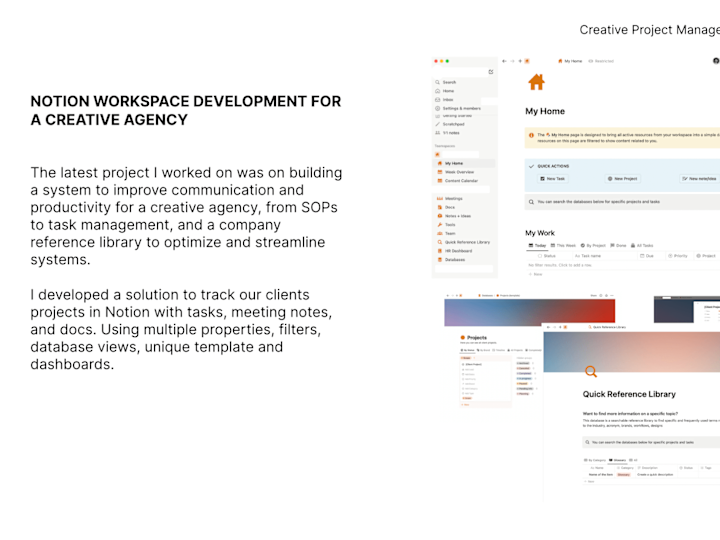Click the search databases callout on My Home
Image resolution: width=720 pixels, height=540 pixels.
[x=622, y=202]
